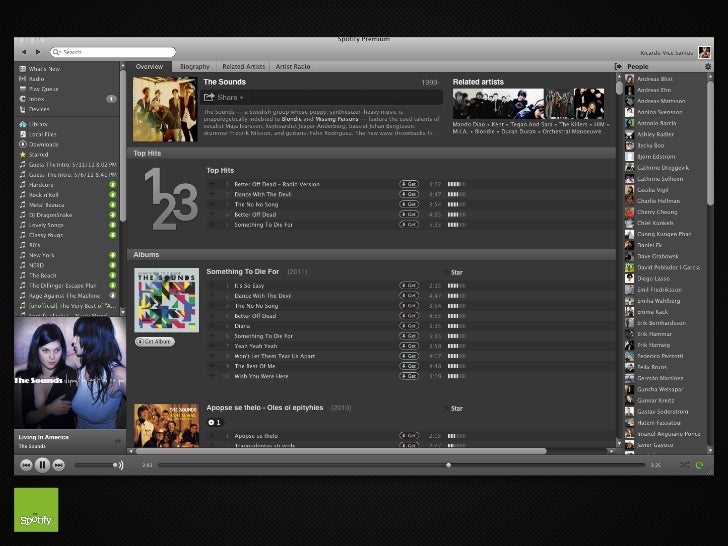Open People panel settings gear
Image resolution: width=728 pixels, height=546 pixels.
(x=708, y=66)
